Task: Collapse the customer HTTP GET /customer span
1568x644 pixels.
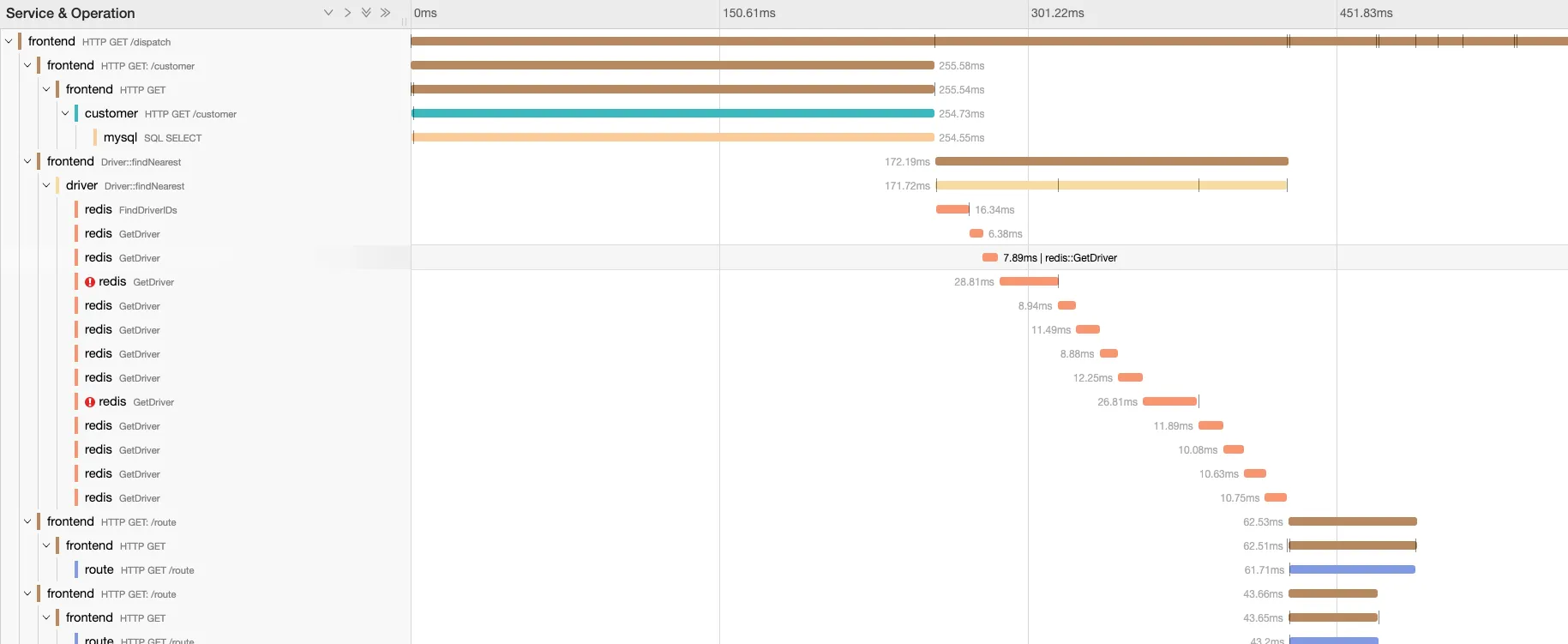Action: coord(65,113)
